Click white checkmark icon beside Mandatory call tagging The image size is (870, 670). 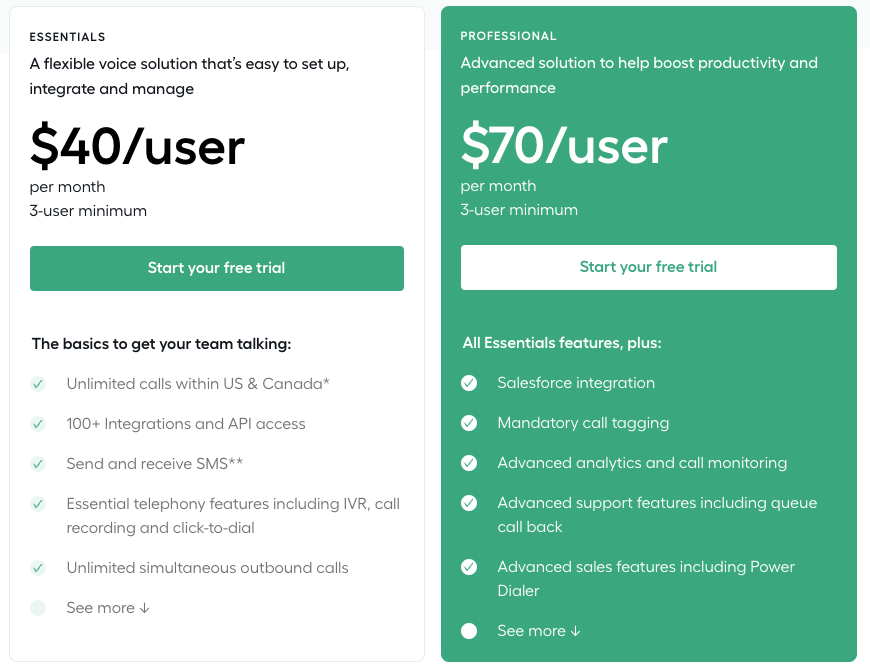click(469, 423)
